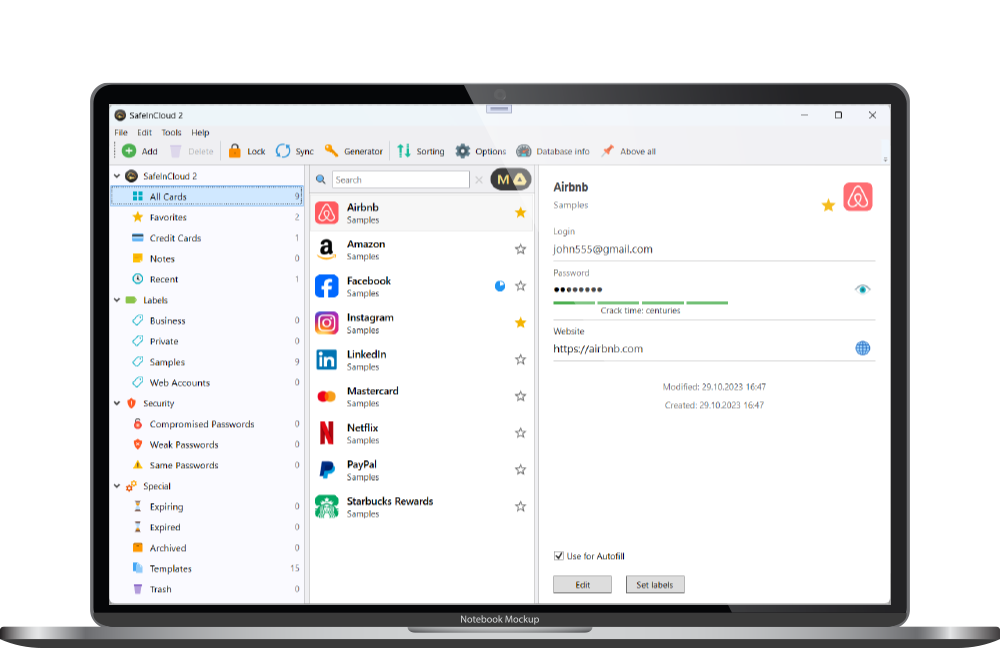Select the Netflix card icon
Image resolution: width=1000 pixels, height=648 pixels.
327,433
